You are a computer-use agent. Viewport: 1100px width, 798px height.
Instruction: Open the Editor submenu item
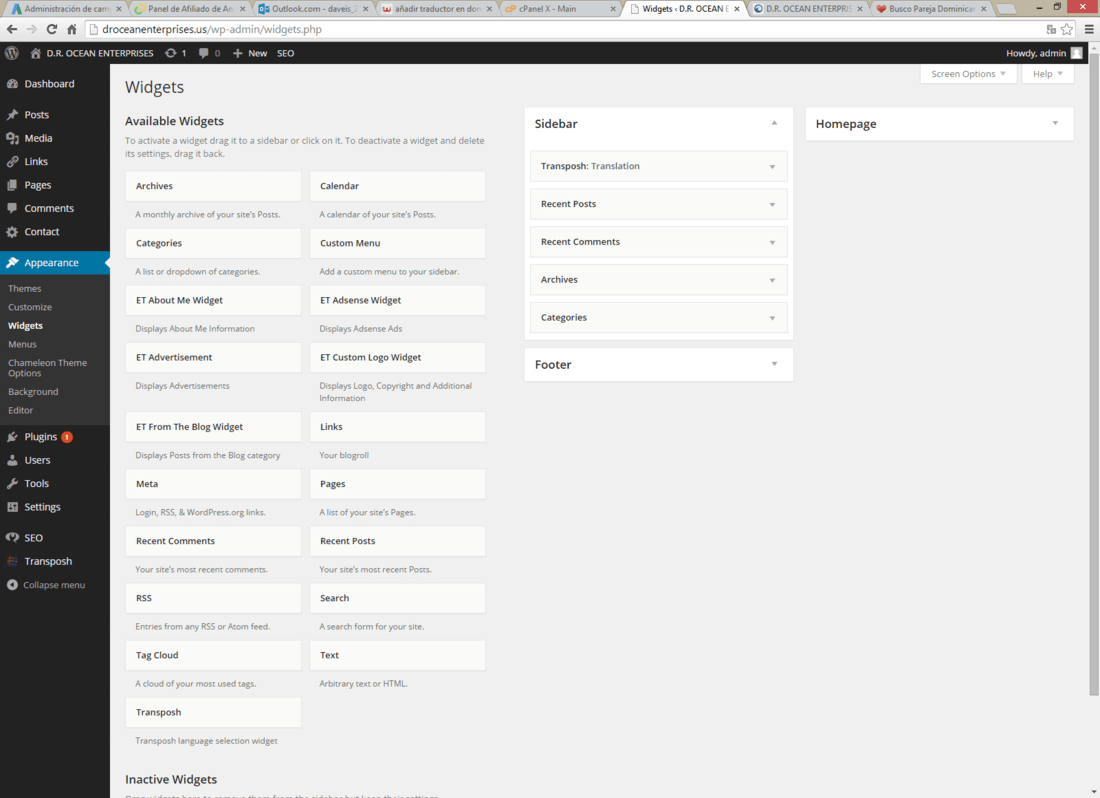tap(20, 410)
